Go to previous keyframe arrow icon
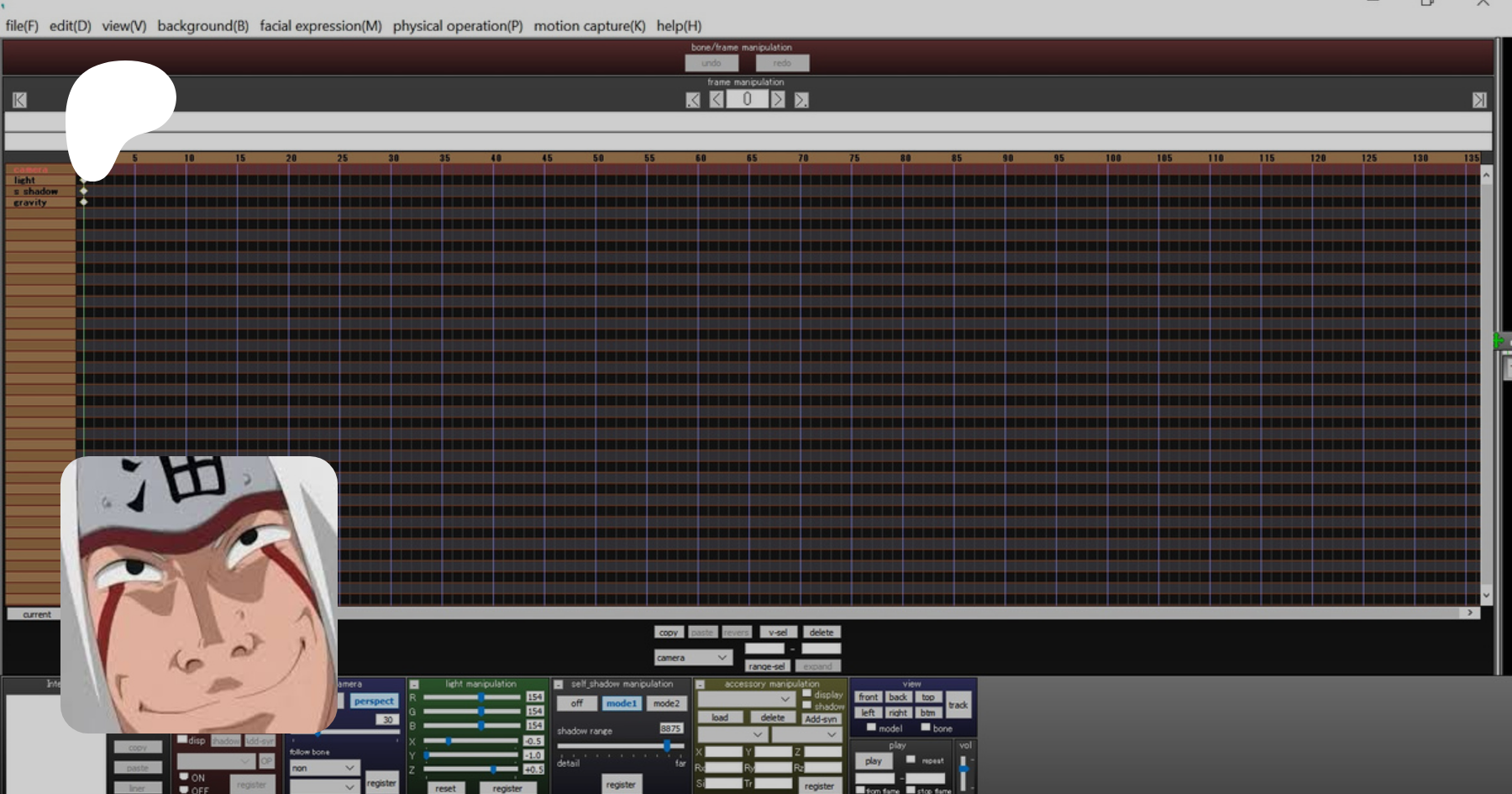Image resolution: width=1512 pixels, height=794 pixels. pos(693,100)
